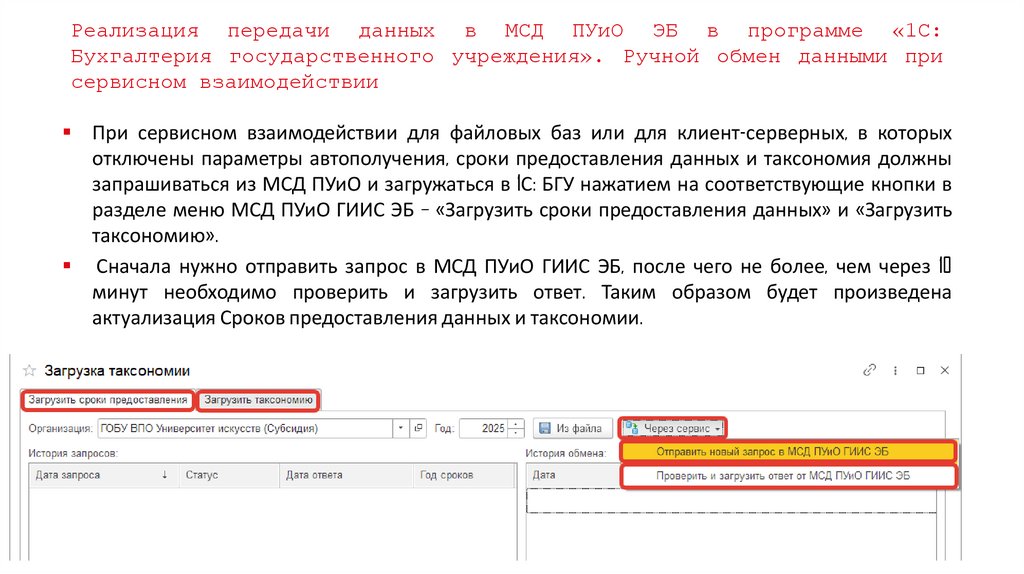Expand the Организация dropdown arrow
Image resolution: width=1024 pixels, height=574 pixels.
[x=400, y=428]
